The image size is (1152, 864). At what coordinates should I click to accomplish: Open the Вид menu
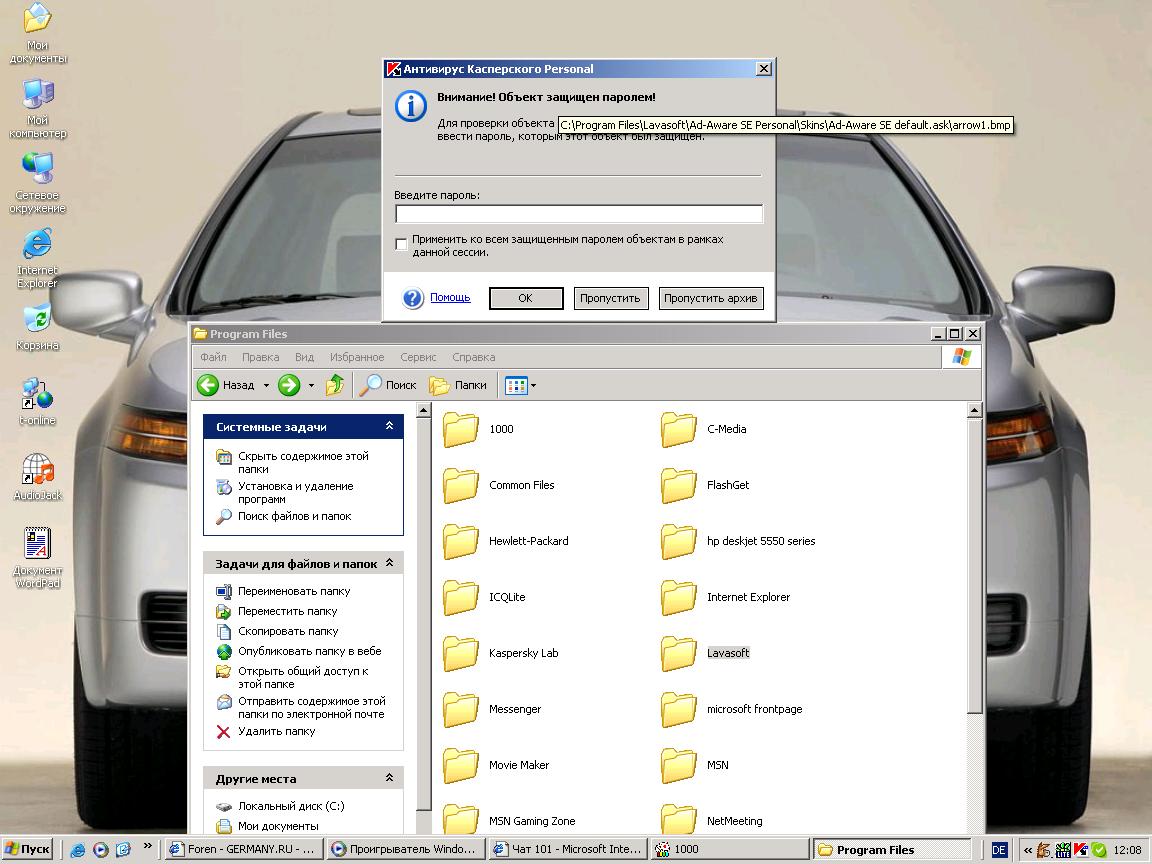point(304,358)
